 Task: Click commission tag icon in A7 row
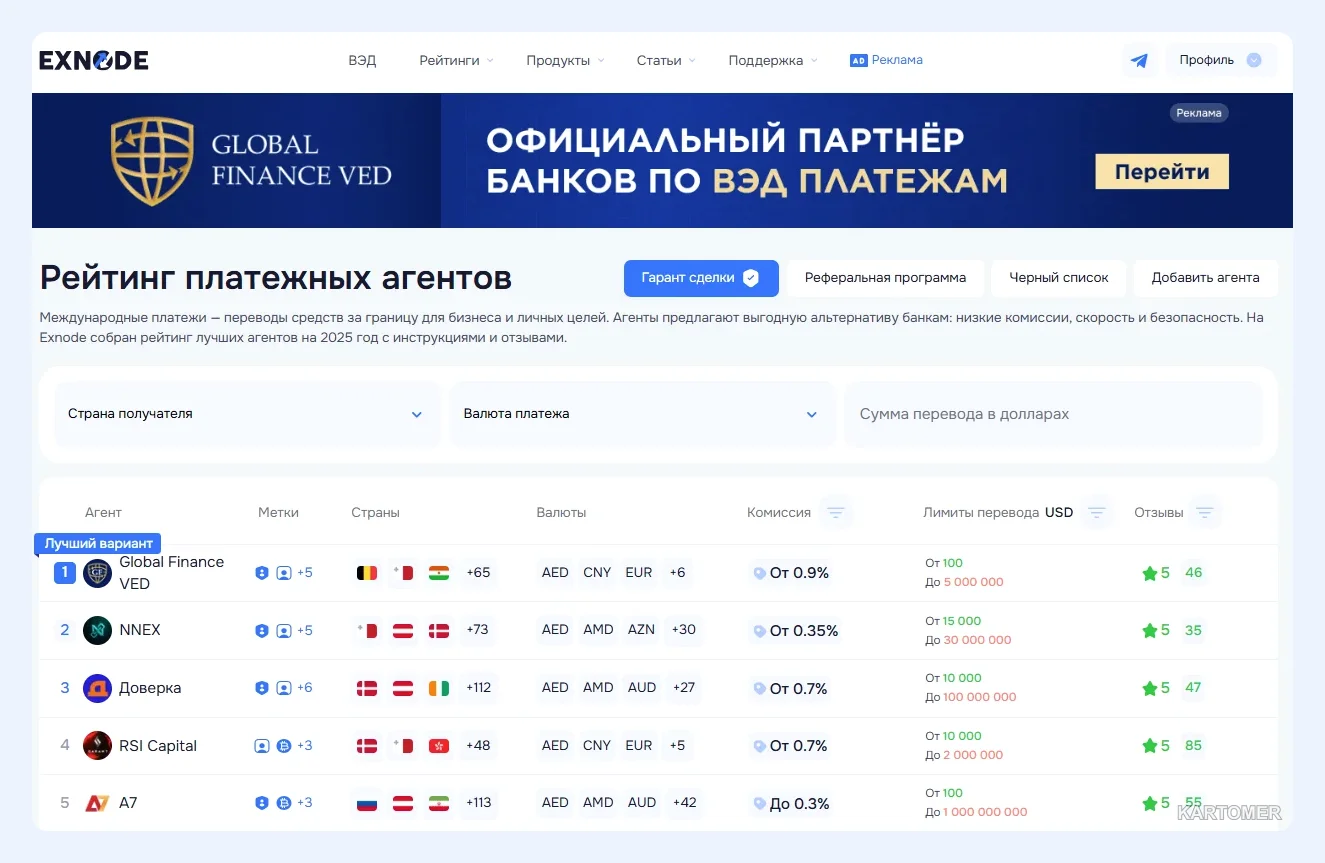[760, 803]
